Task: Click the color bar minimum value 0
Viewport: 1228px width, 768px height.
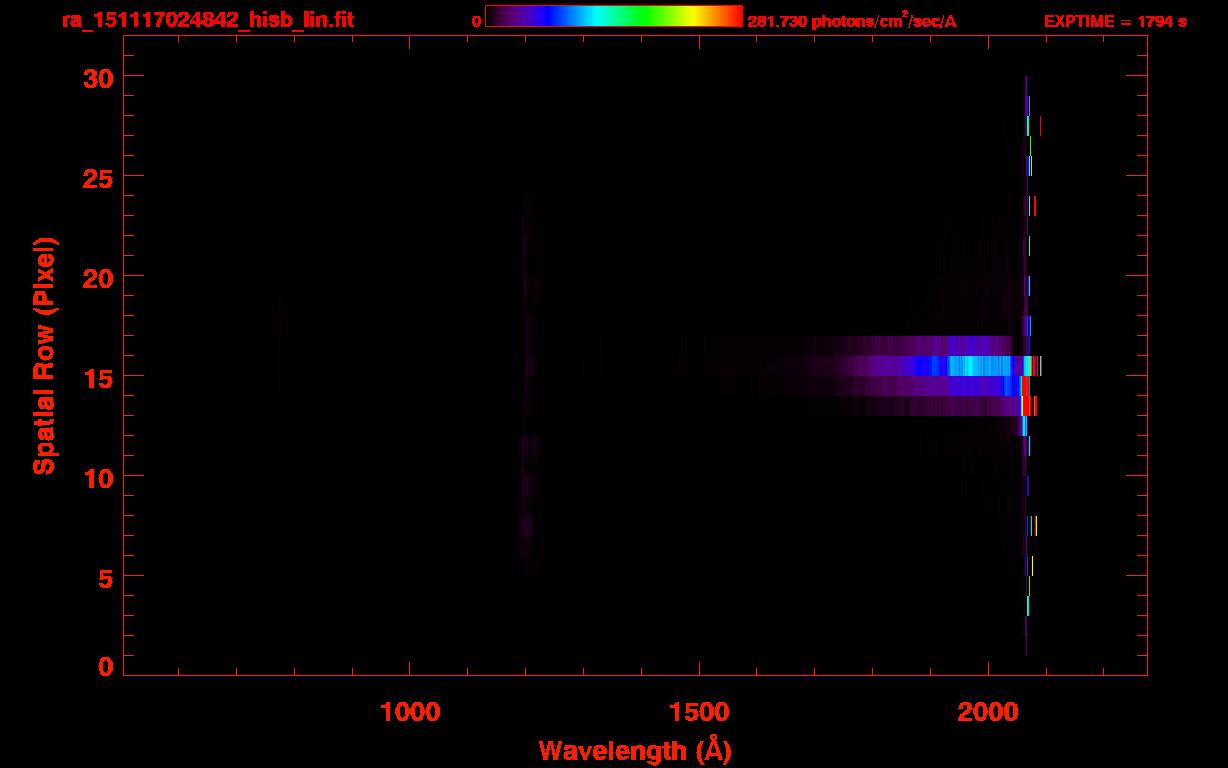Action: 477,21
